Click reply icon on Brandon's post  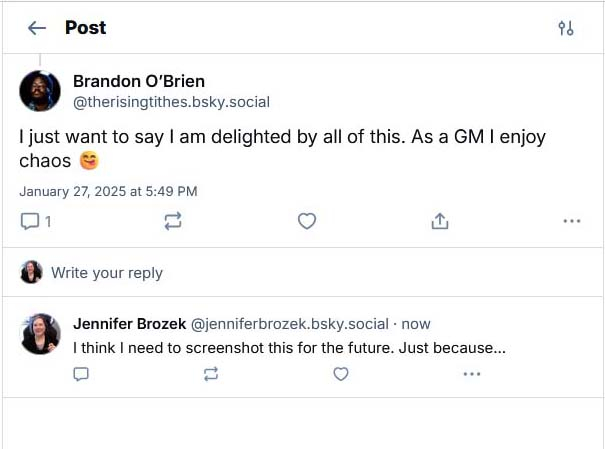30,221
